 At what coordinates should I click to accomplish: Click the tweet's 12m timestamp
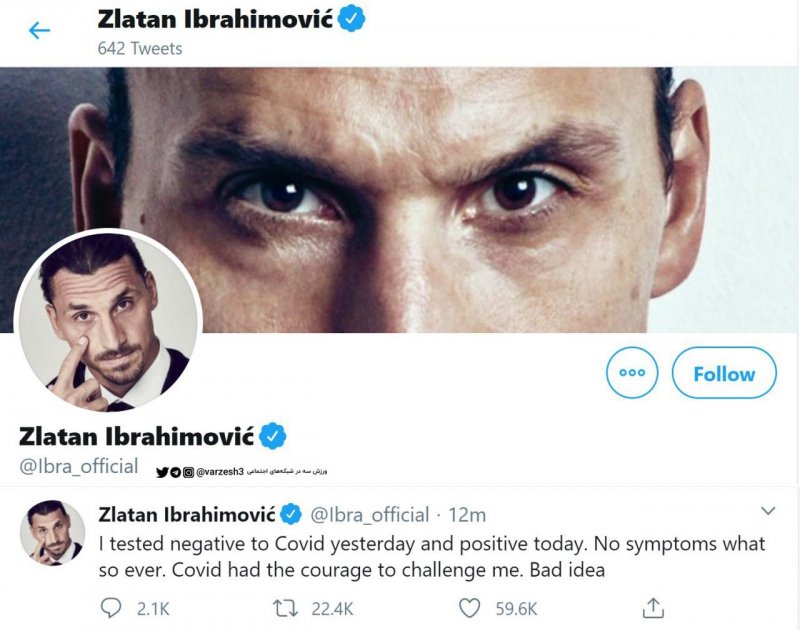[x=466, y=515]
